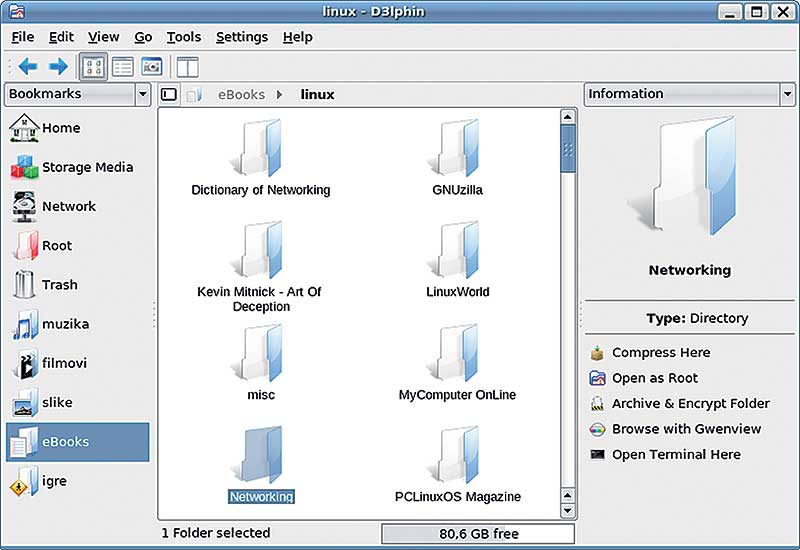Switch to preview view mode

pos(152,67)
